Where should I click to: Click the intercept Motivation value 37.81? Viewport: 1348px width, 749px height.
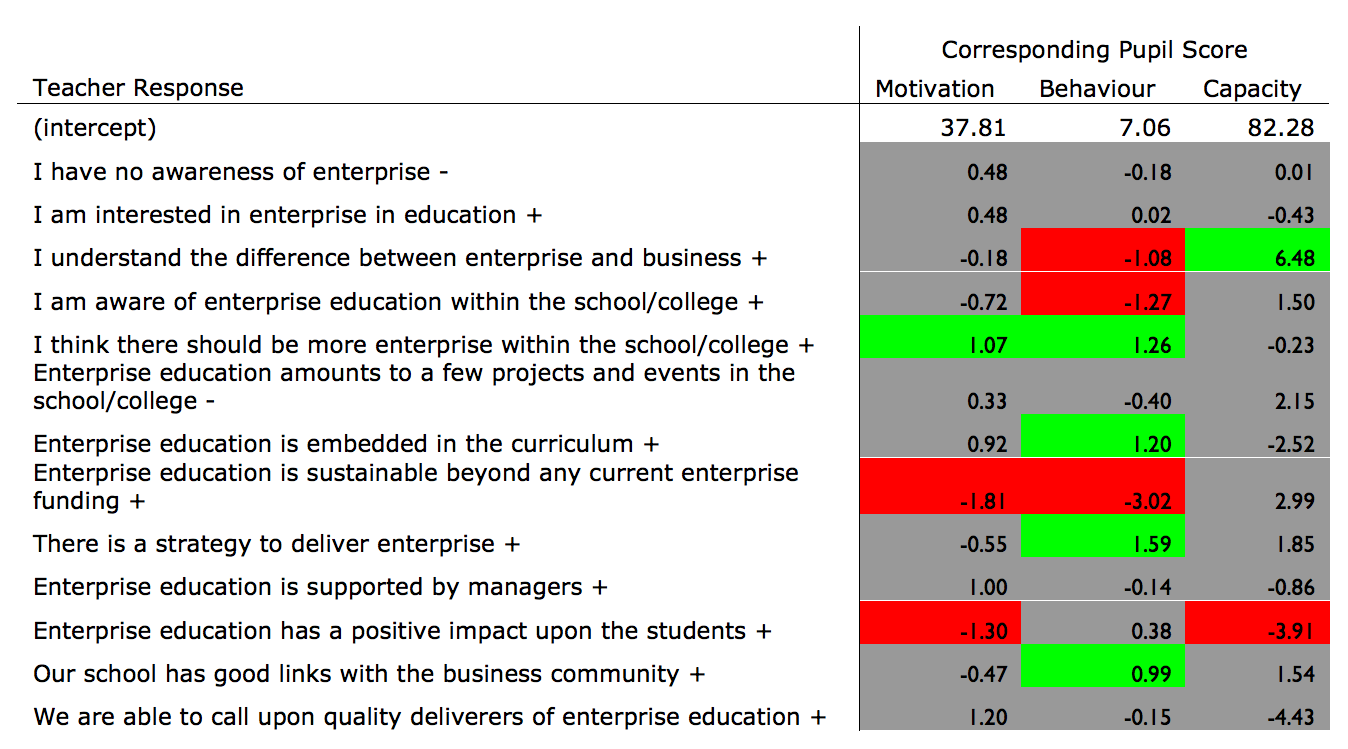coord(973,128)
